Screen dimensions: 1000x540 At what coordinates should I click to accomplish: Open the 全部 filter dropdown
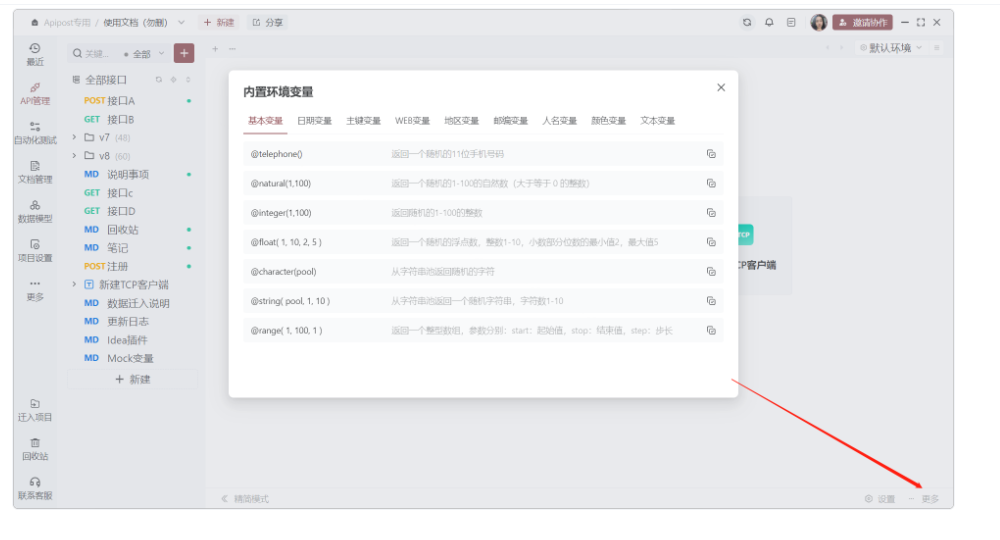[145, 54]
